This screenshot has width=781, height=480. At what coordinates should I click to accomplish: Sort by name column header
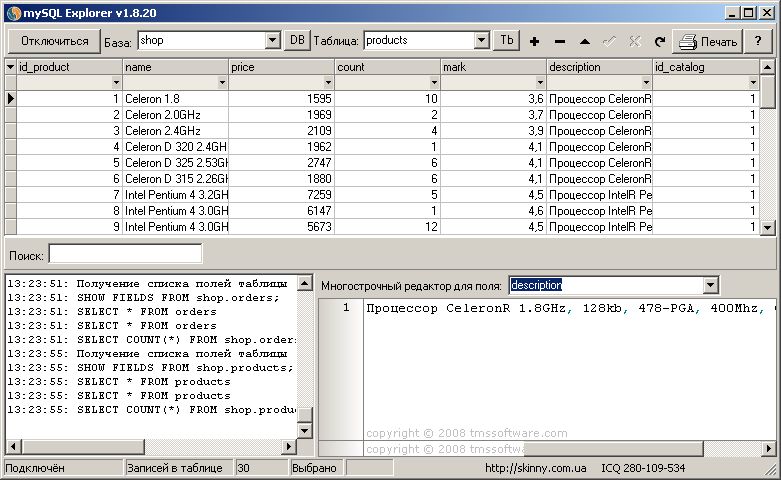(x=176, y=67)
